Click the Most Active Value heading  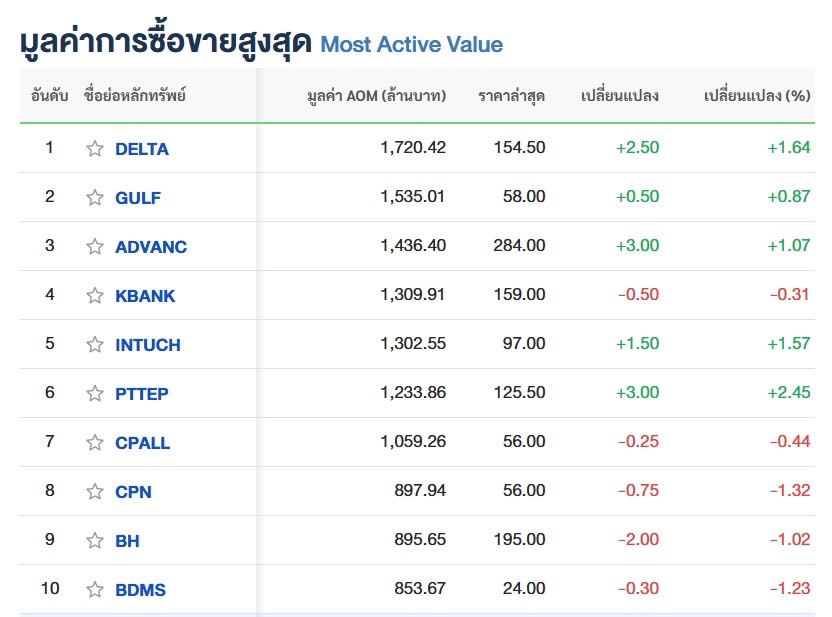click(411, 44)
